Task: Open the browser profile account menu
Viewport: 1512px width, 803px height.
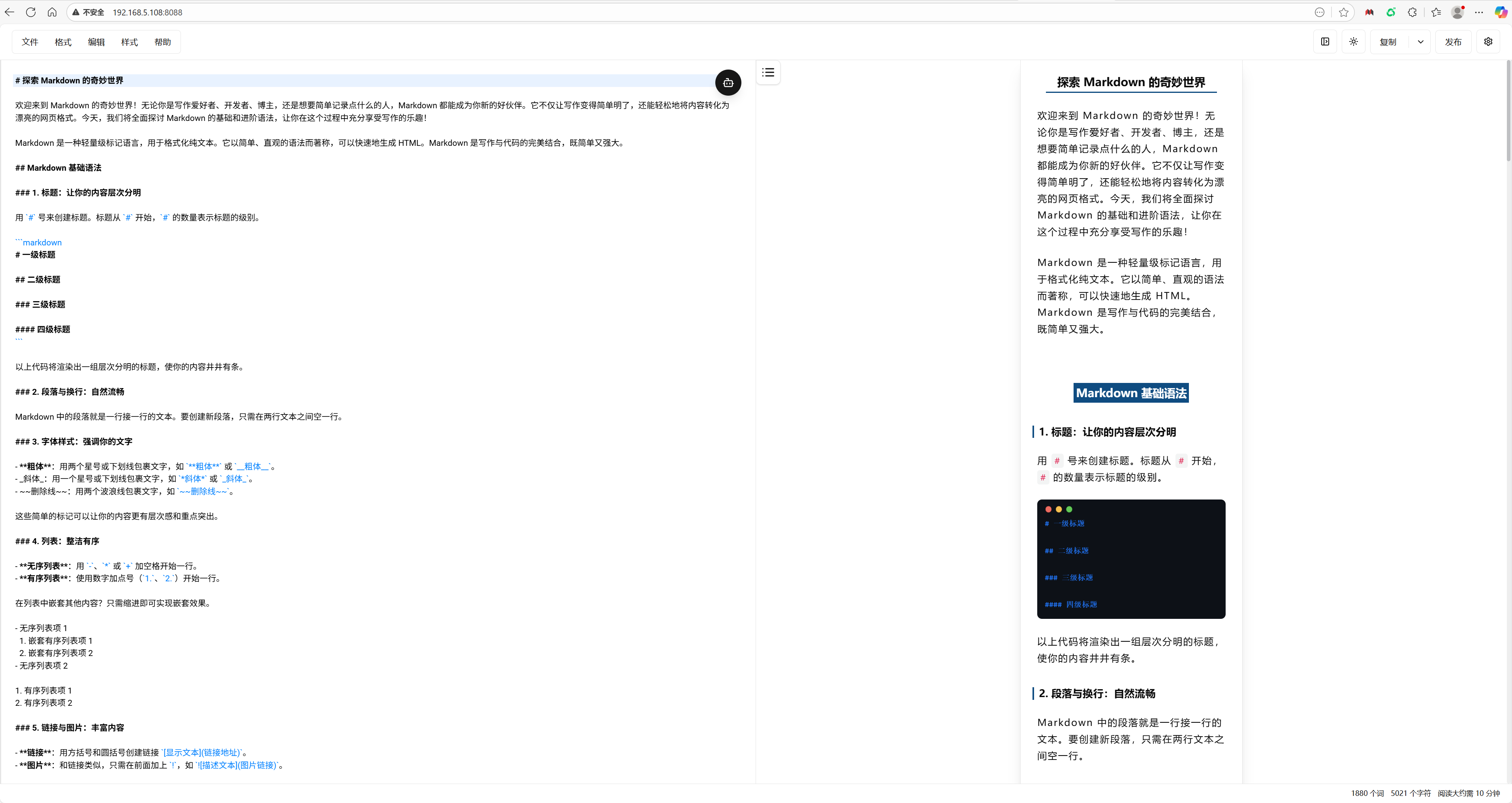Action: click(x=1457, y=12)
